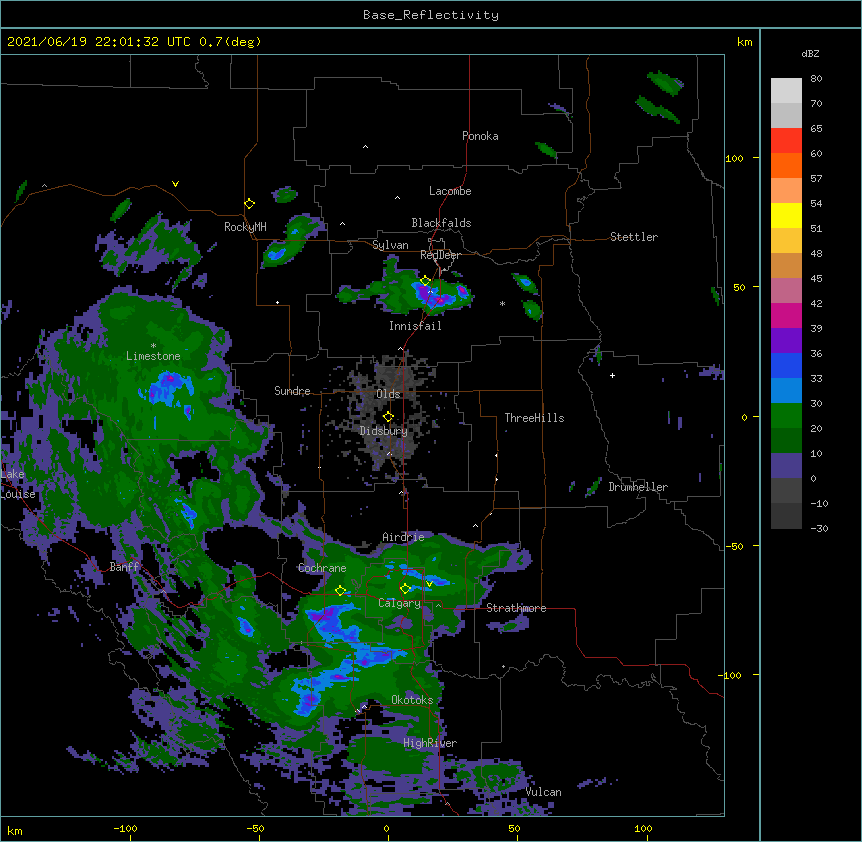Screen dimensions: 862x842
Task: Click the Banff label
Action: coord(124,567)
